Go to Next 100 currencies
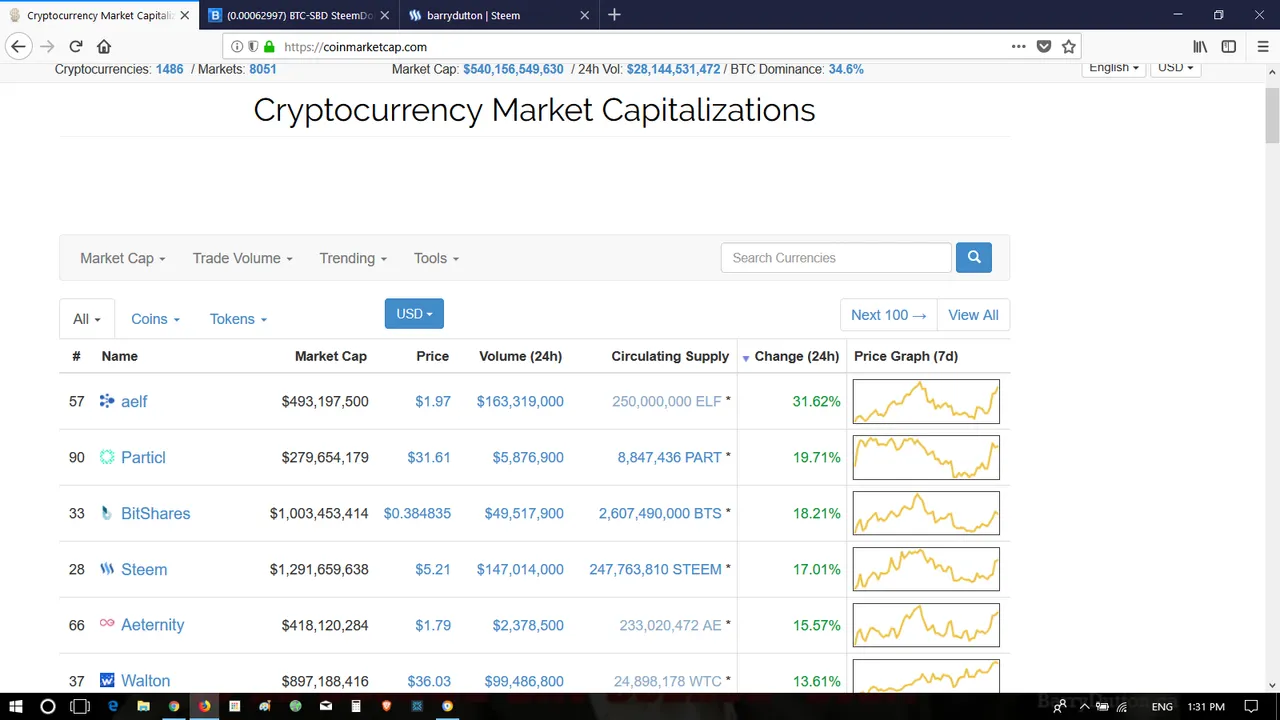The image size is (1280, 720). (889, 315)
